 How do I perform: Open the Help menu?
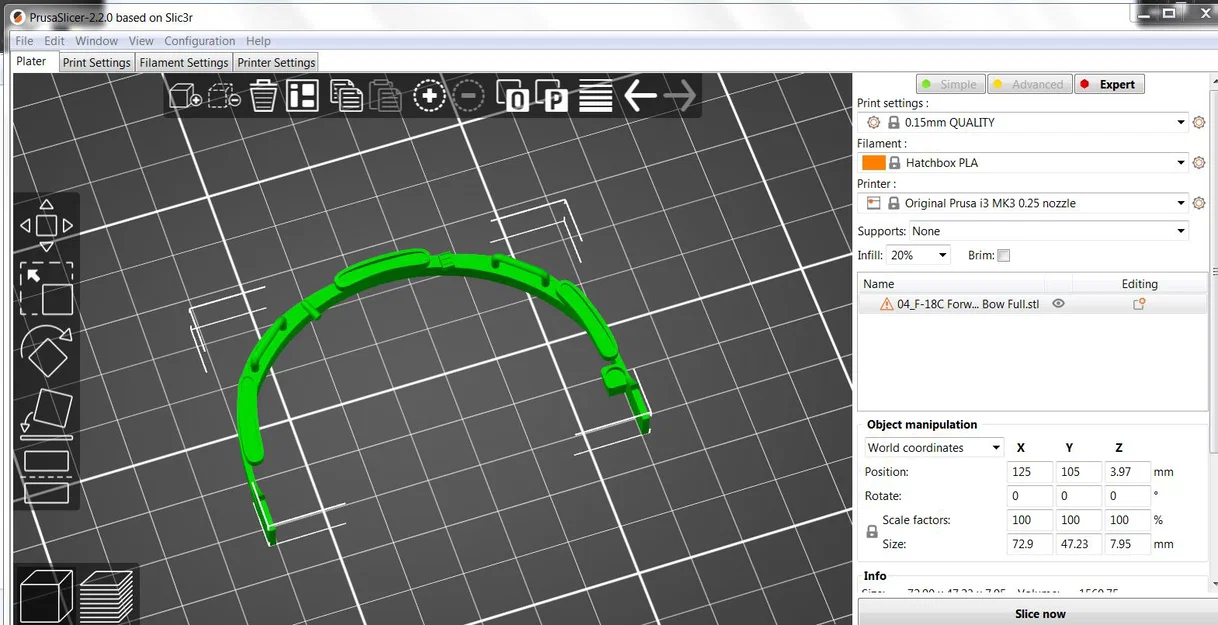[258, 41]
